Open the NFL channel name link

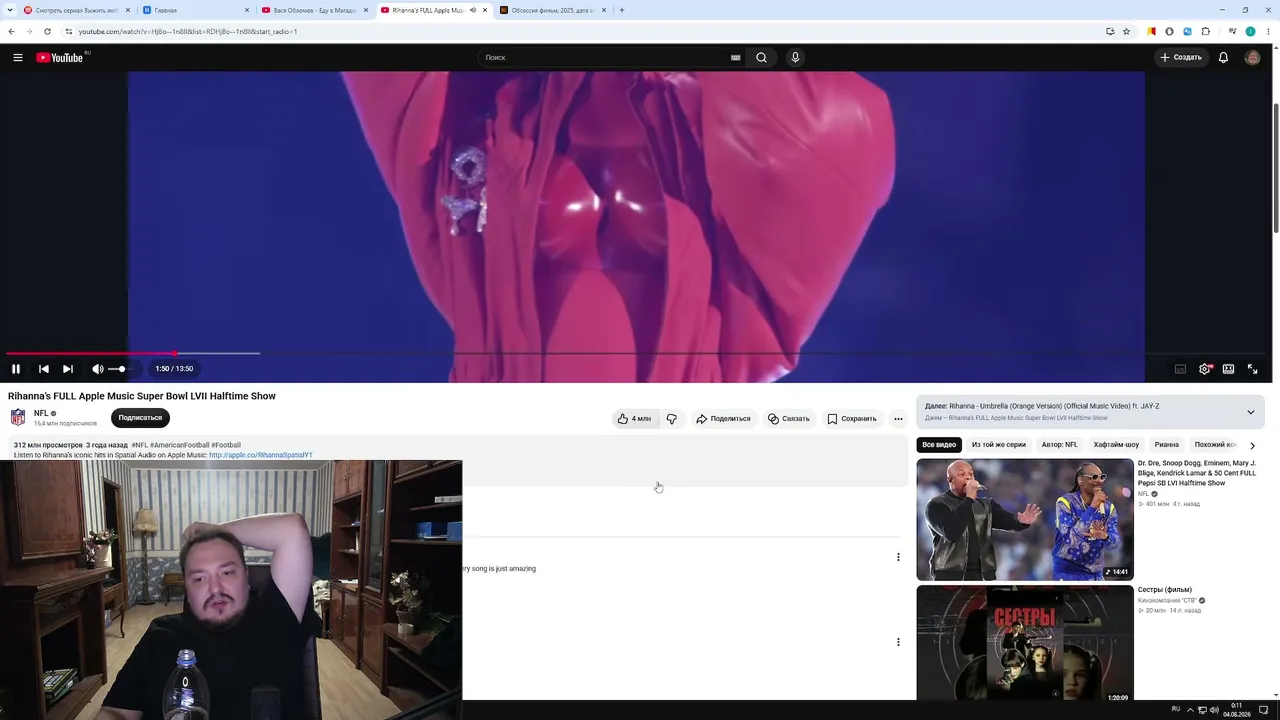point(41,413)
